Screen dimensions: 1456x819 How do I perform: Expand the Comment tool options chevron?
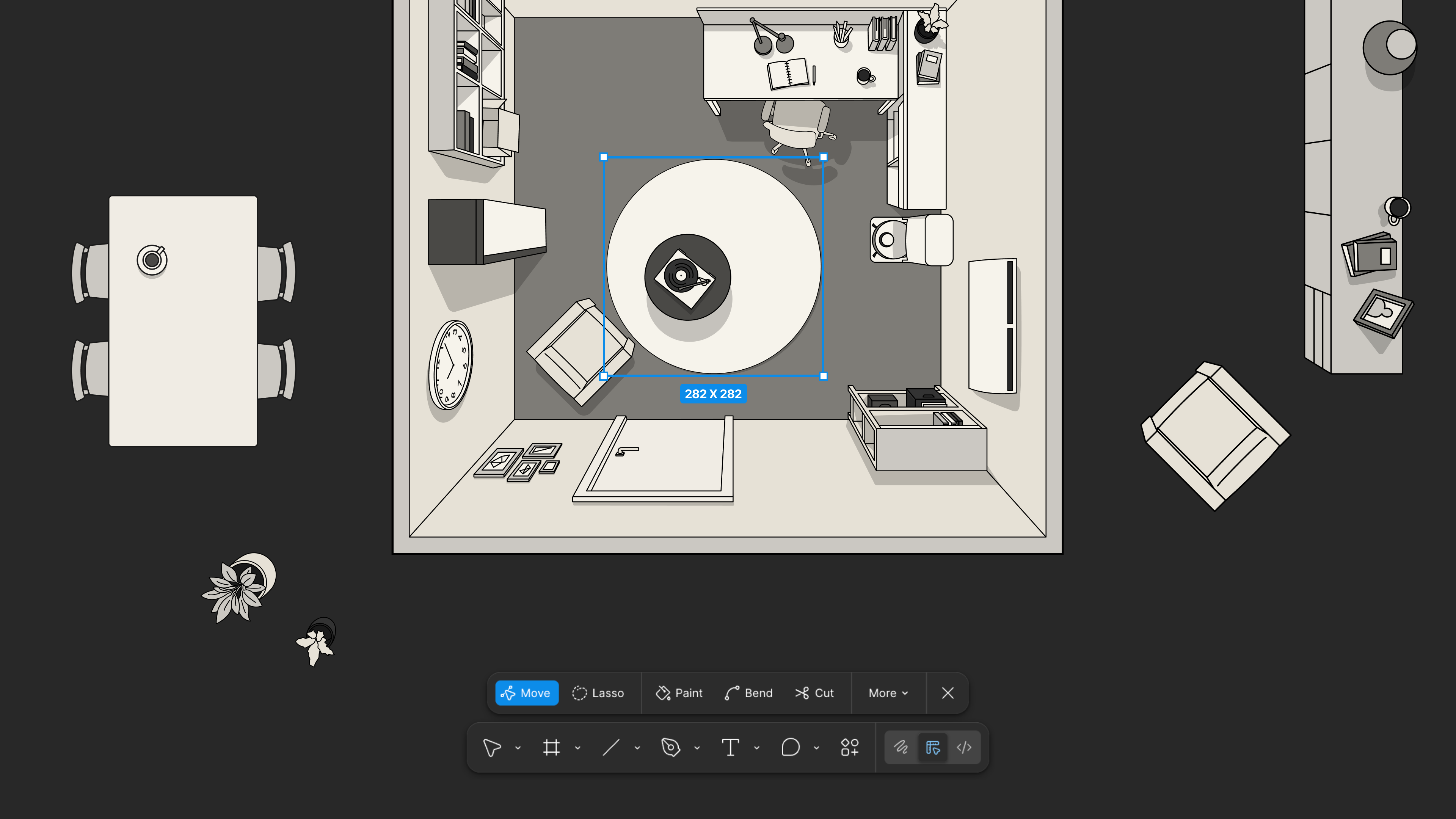pyautogui.click(x=816, y=748)
